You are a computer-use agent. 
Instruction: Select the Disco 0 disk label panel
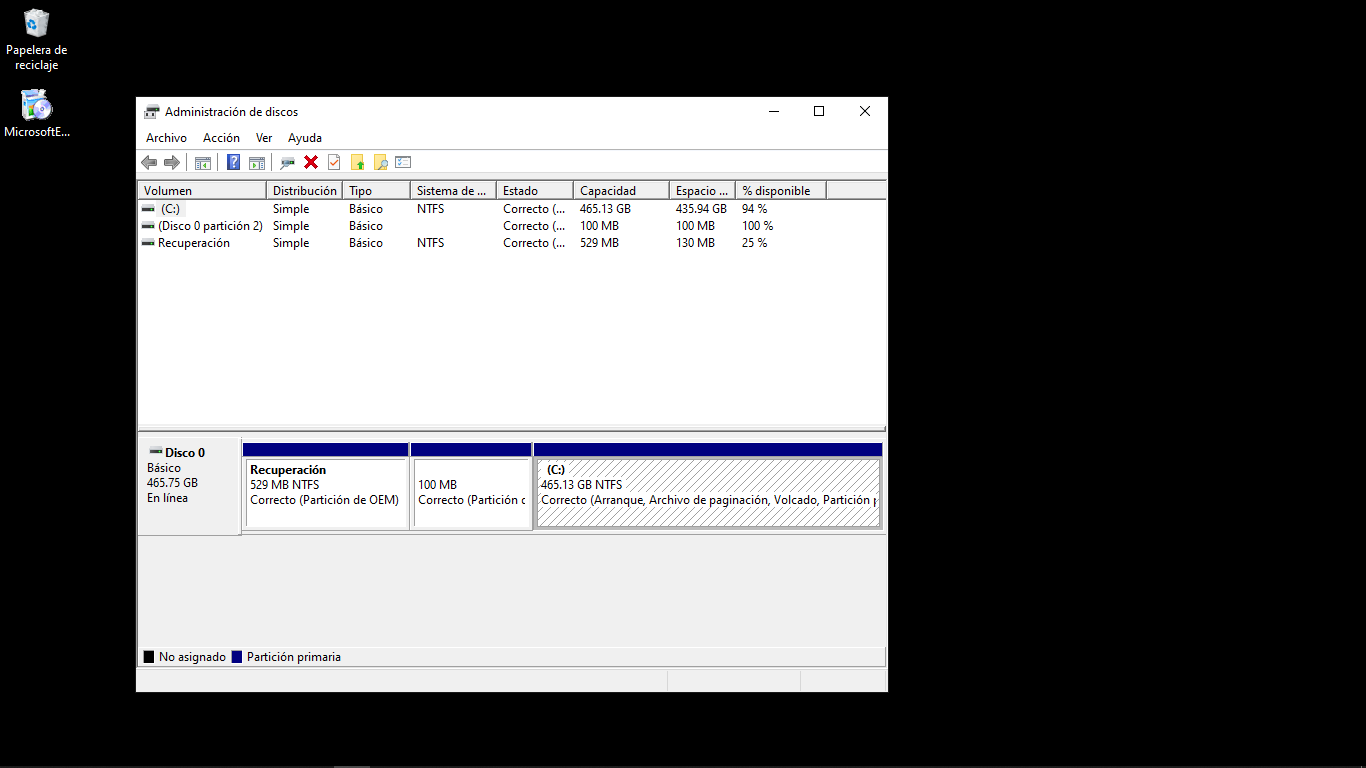coord(189,485)
